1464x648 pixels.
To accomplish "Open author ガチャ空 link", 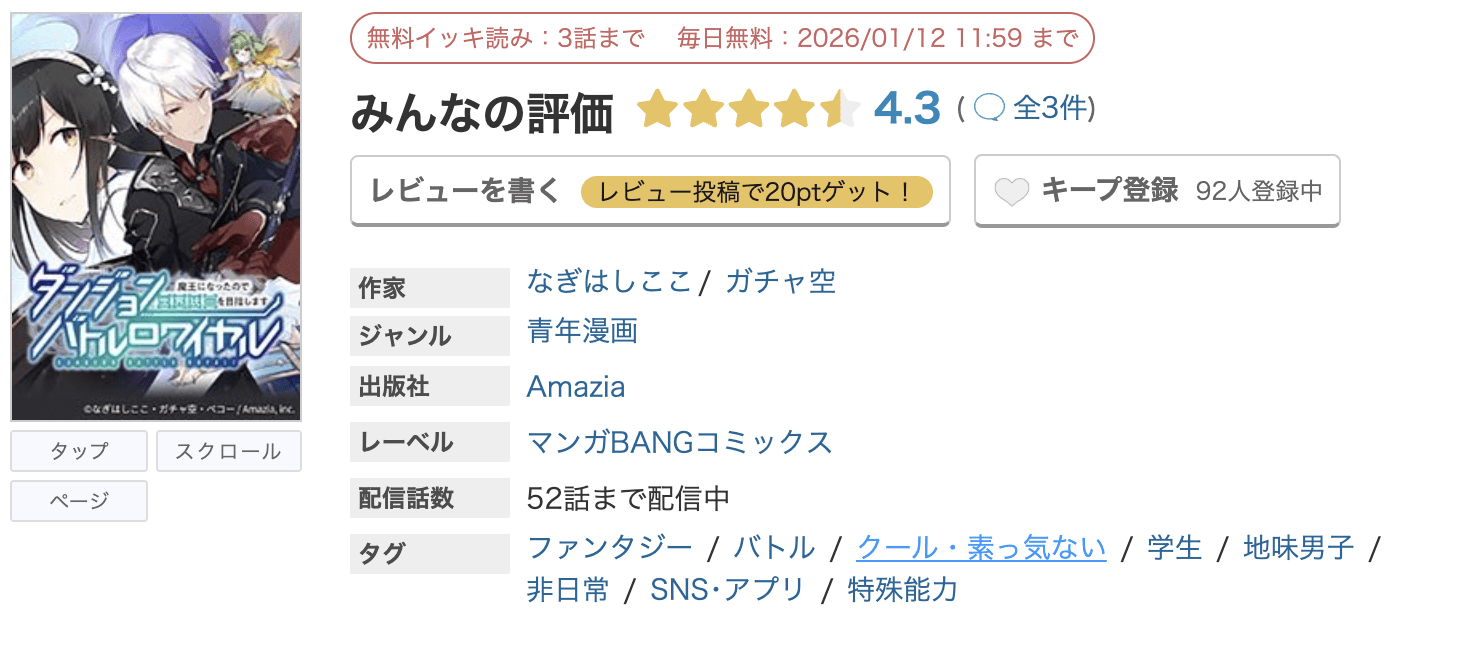I will point(781,282).
